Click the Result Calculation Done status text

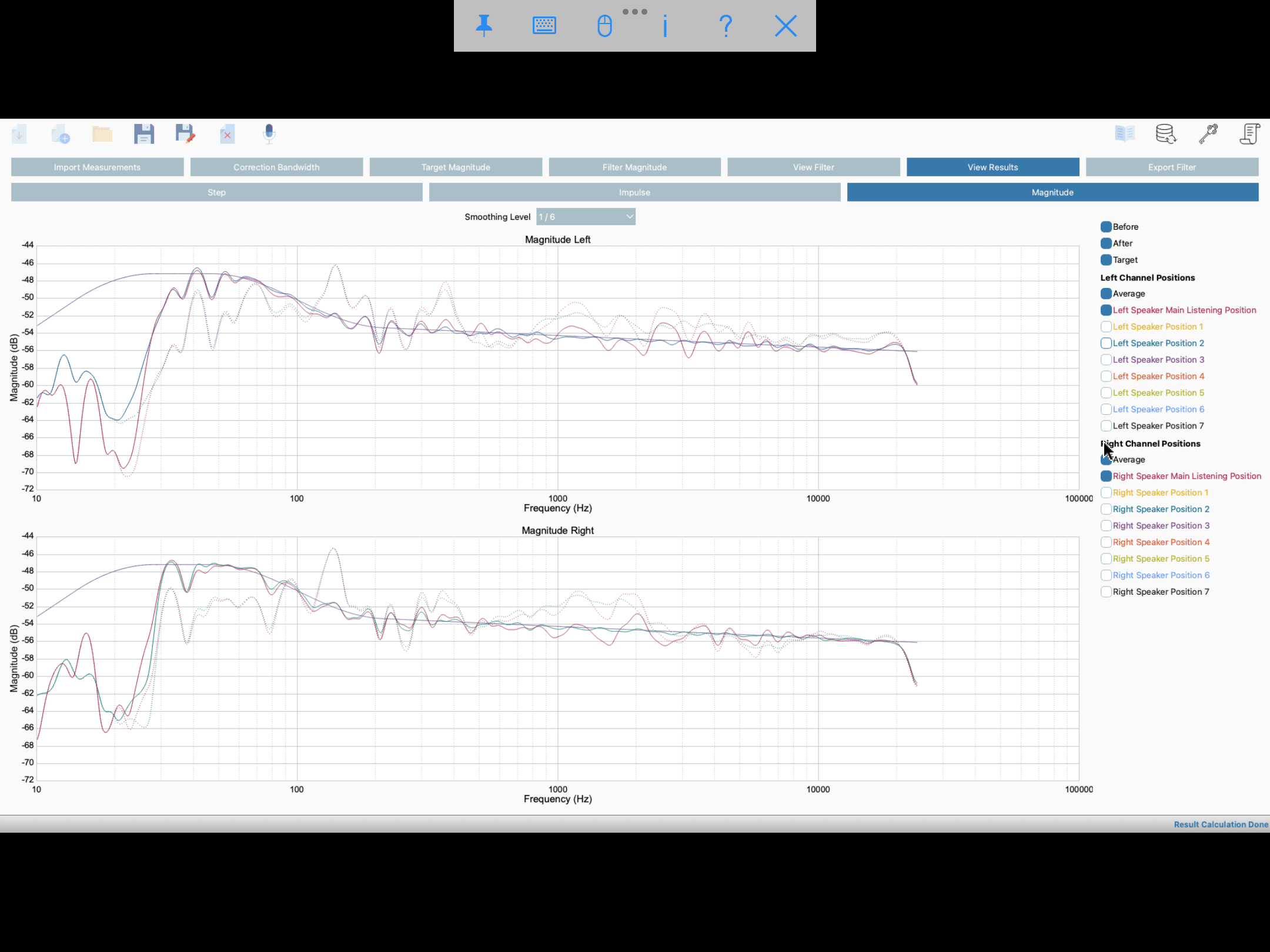click(1221, 824)
